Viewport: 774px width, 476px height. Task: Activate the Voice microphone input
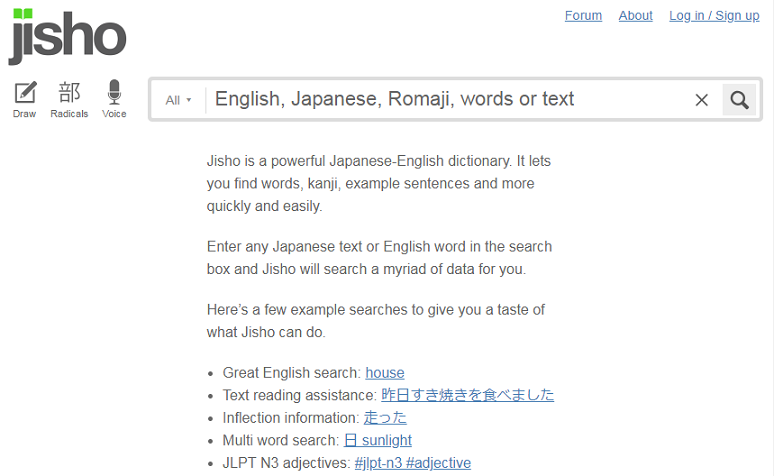click(114, 99)
